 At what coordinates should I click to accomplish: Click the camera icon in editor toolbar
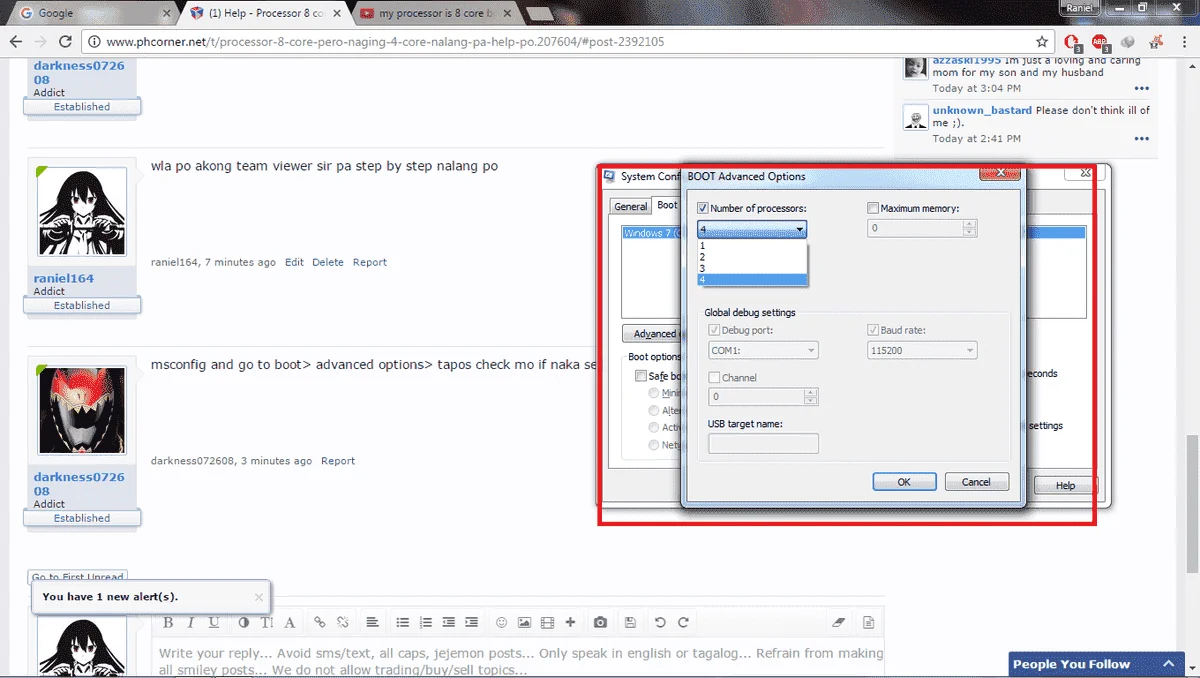click(600, 622)
